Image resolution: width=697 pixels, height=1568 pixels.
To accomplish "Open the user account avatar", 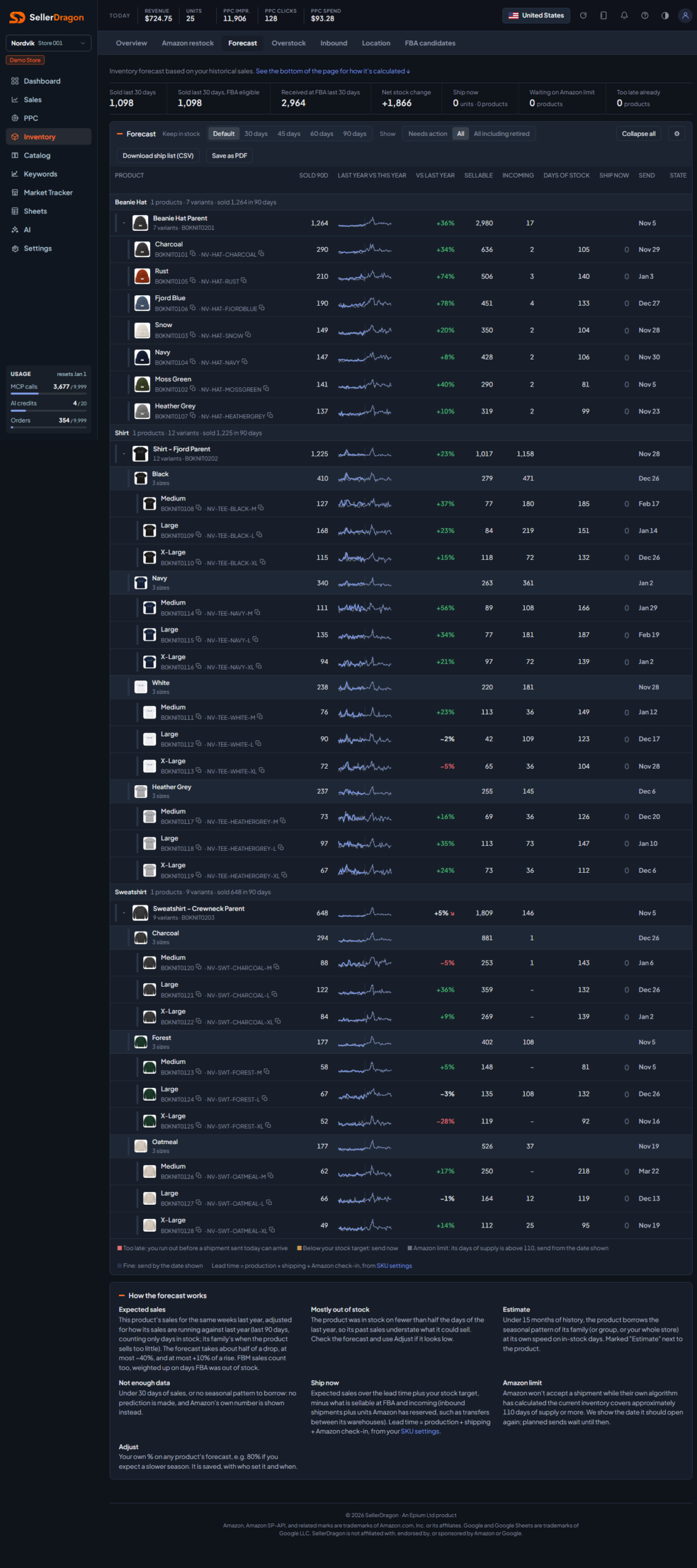I will pos(685,15).
